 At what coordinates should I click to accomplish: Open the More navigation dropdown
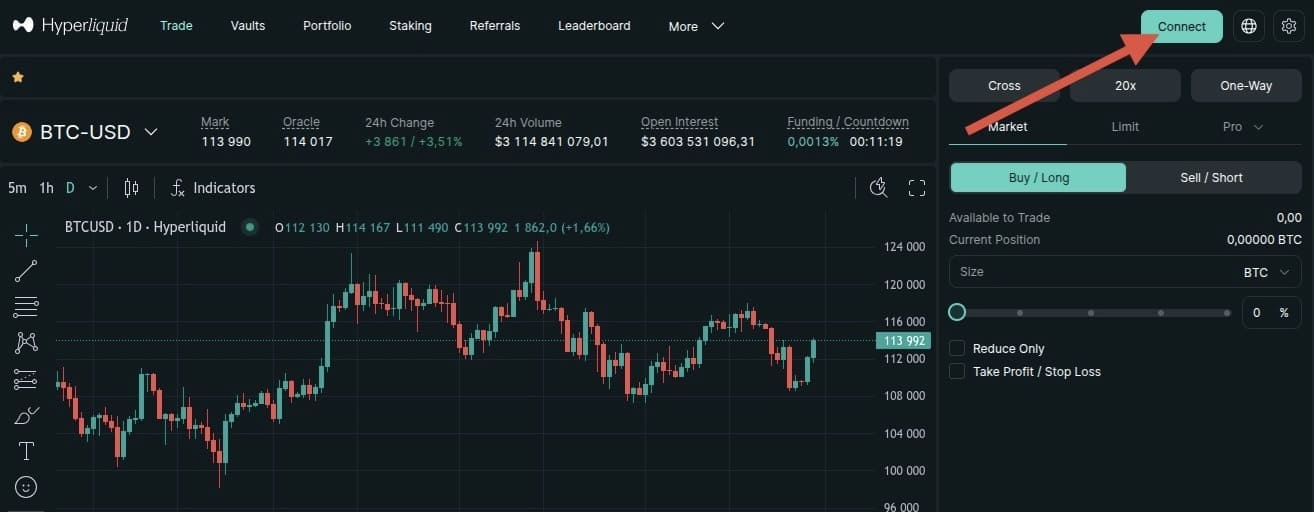696,26
